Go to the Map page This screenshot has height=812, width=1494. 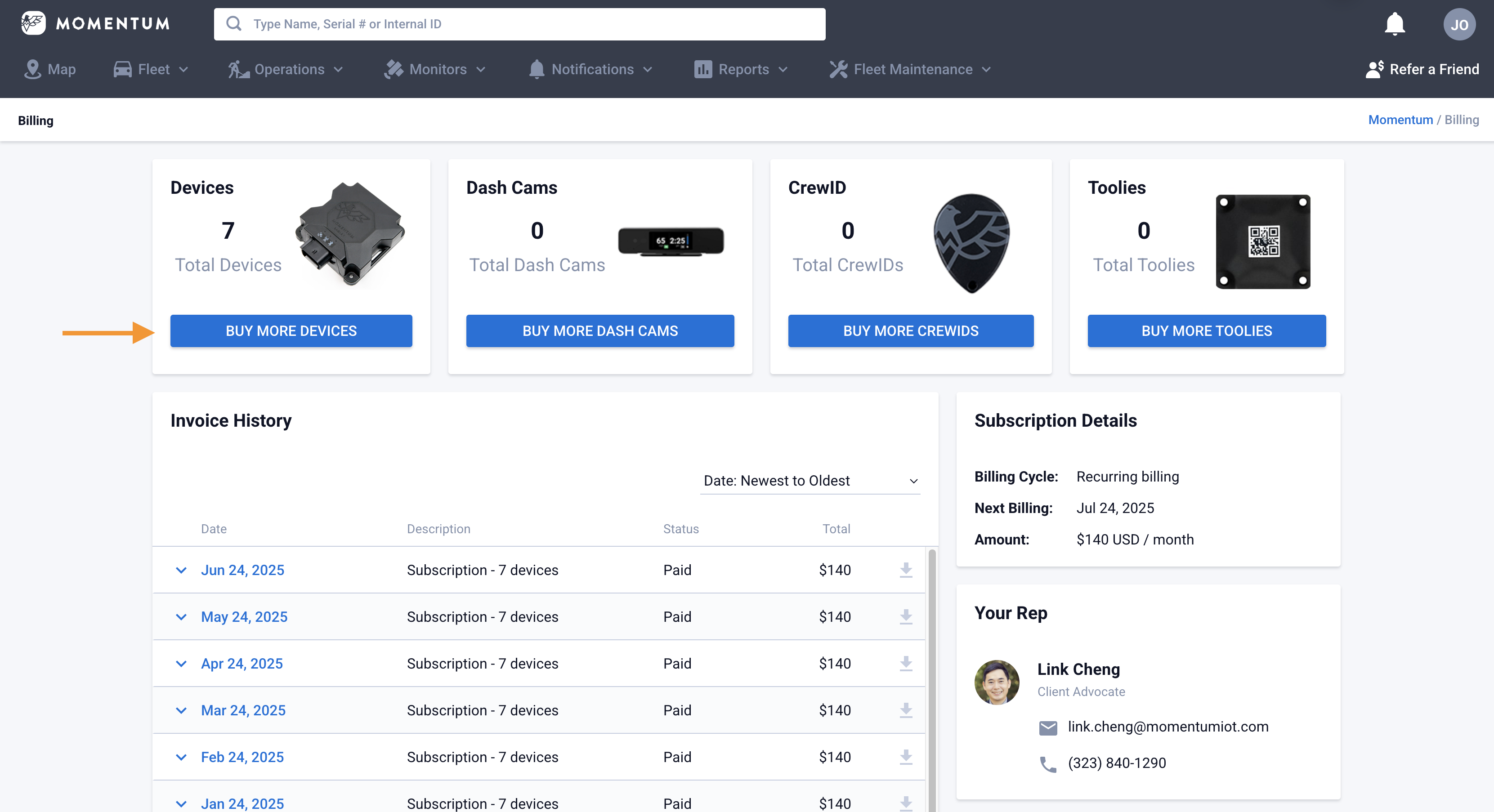50,70
